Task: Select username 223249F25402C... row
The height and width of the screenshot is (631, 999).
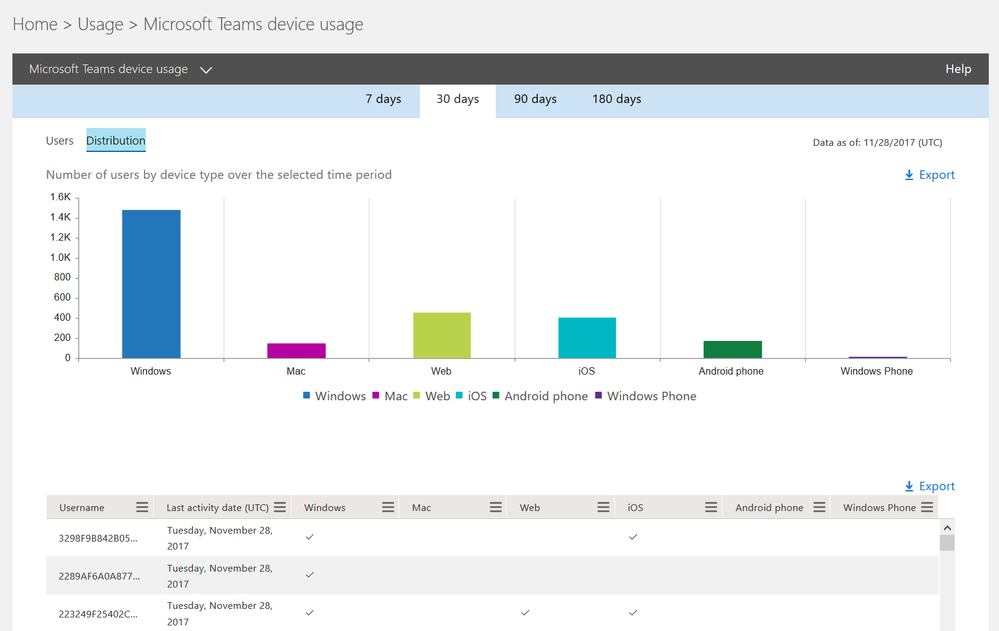Action: click(492, 613)
